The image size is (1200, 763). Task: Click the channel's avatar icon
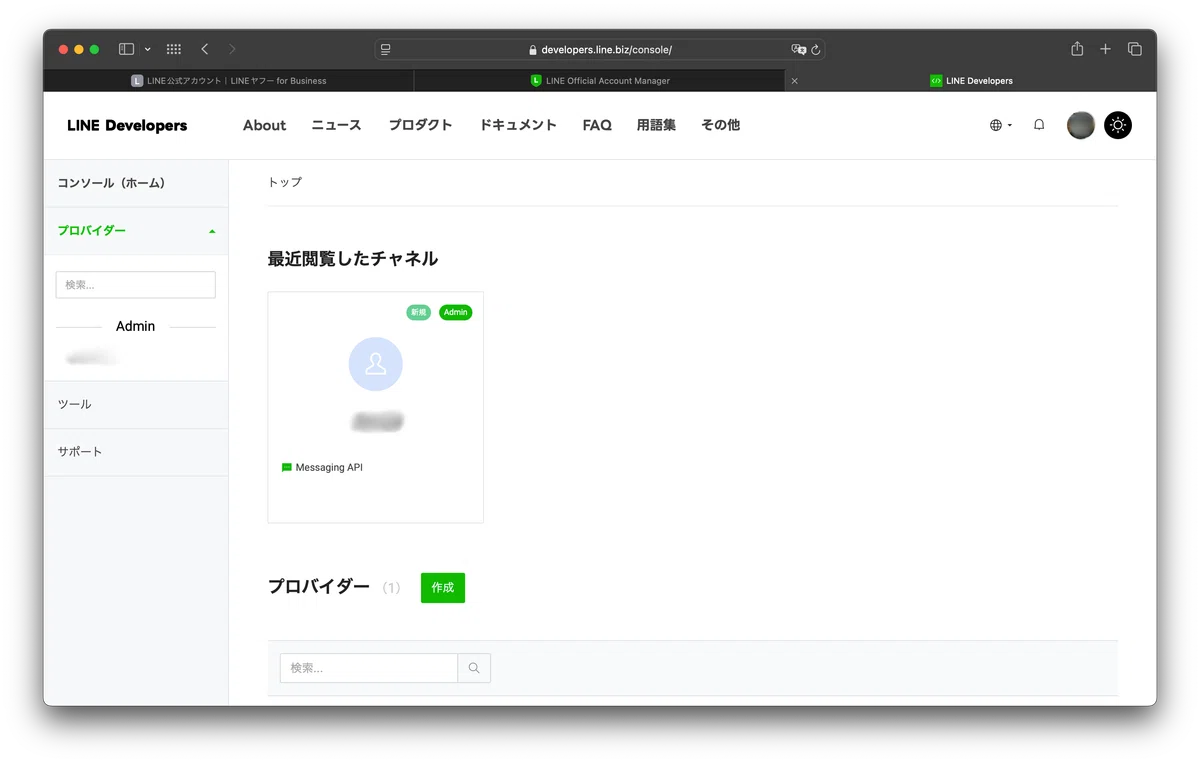[376, 364]
